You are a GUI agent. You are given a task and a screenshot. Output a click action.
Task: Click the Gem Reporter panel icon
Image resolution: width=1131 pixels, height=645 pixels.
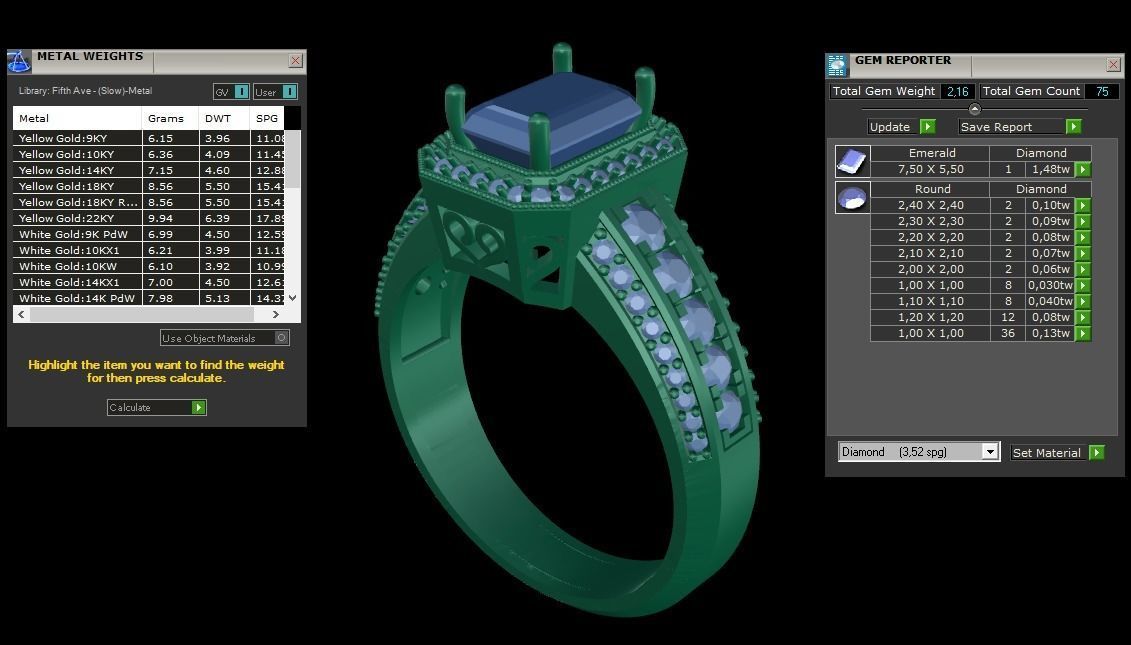pos(837,65)
